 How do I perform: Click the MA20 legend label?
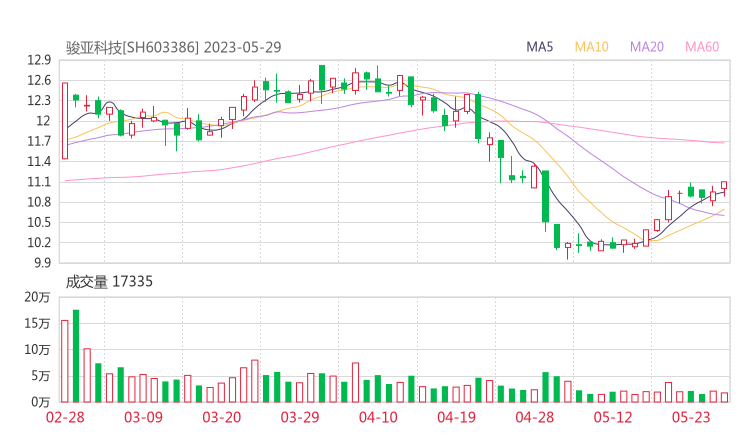click(x=647, y=47)
